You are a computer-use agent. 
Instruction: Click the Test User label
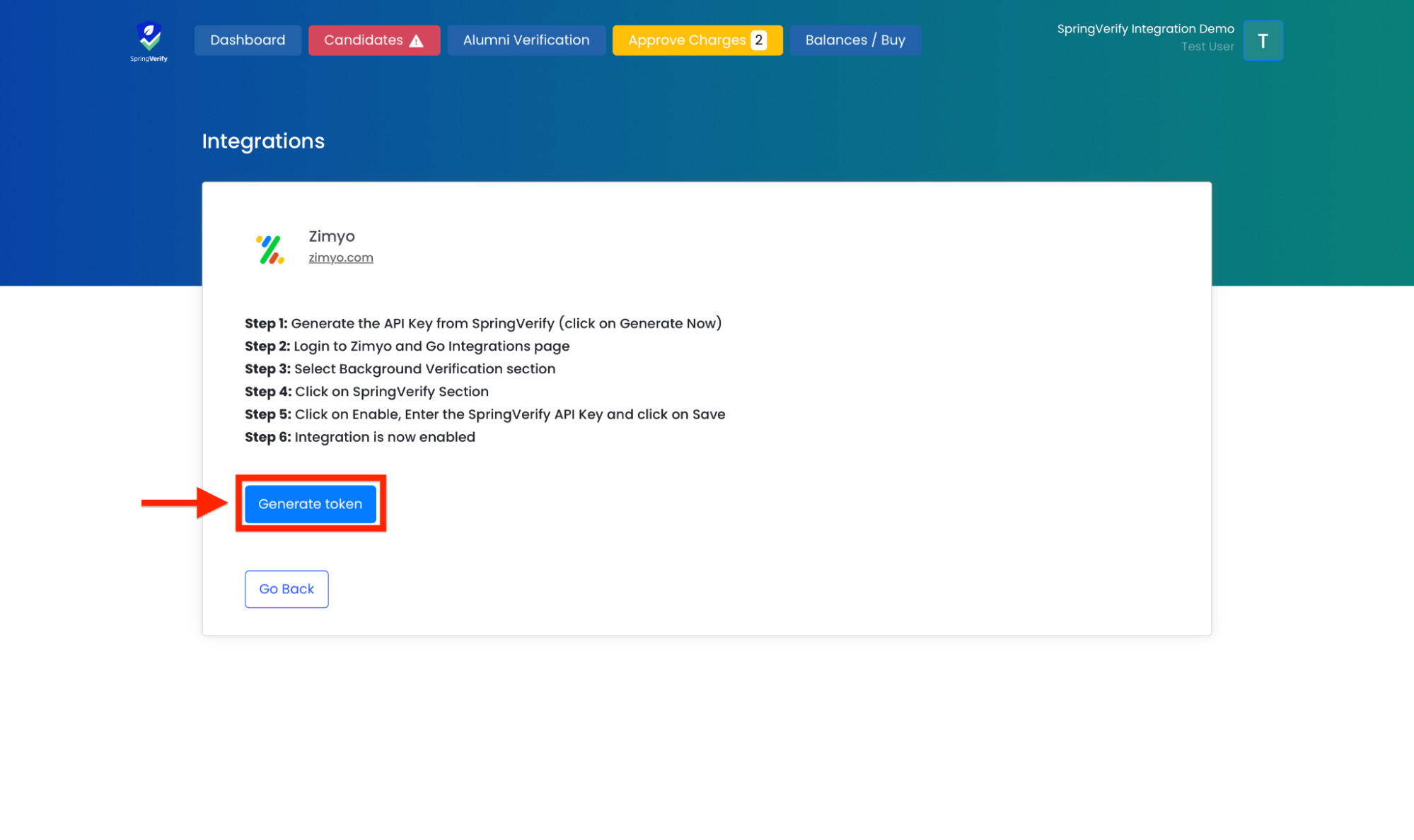[x=1207, y=47]
